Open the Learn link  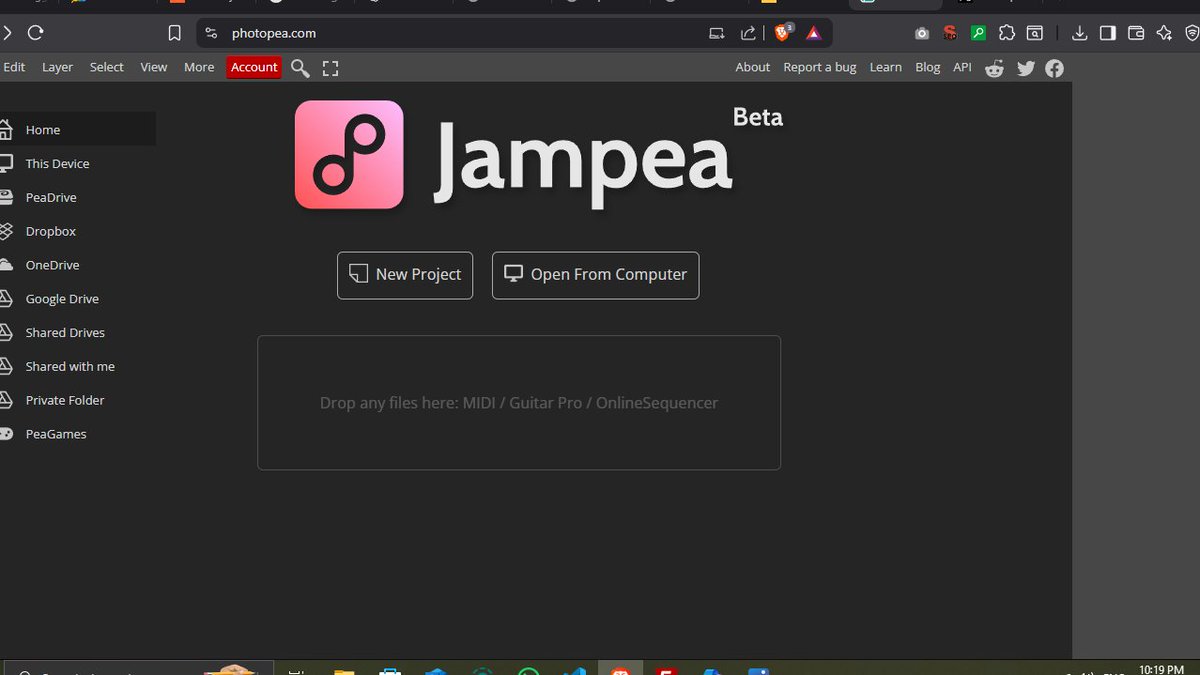[885, 67]
